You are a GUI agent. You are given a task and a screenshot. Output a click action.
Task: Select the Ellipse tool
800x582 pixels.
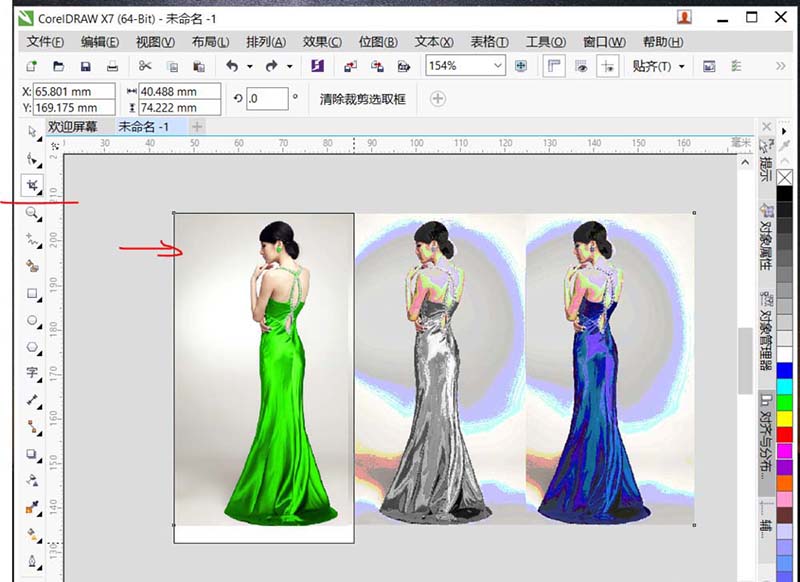click(x=31, y=320)
